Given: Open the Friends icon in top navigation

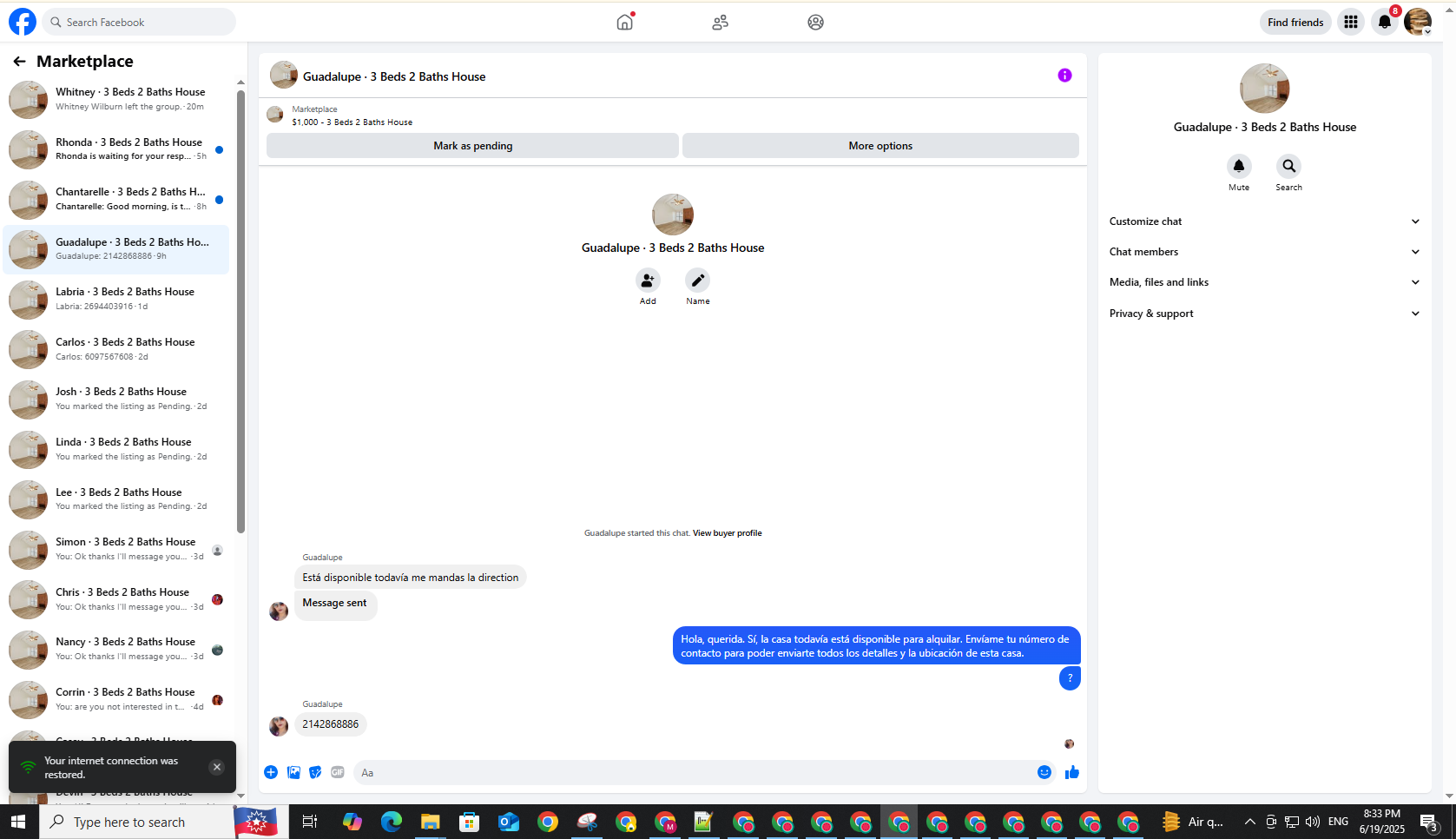Looking at the screenshot, I should tap(720, 22).
